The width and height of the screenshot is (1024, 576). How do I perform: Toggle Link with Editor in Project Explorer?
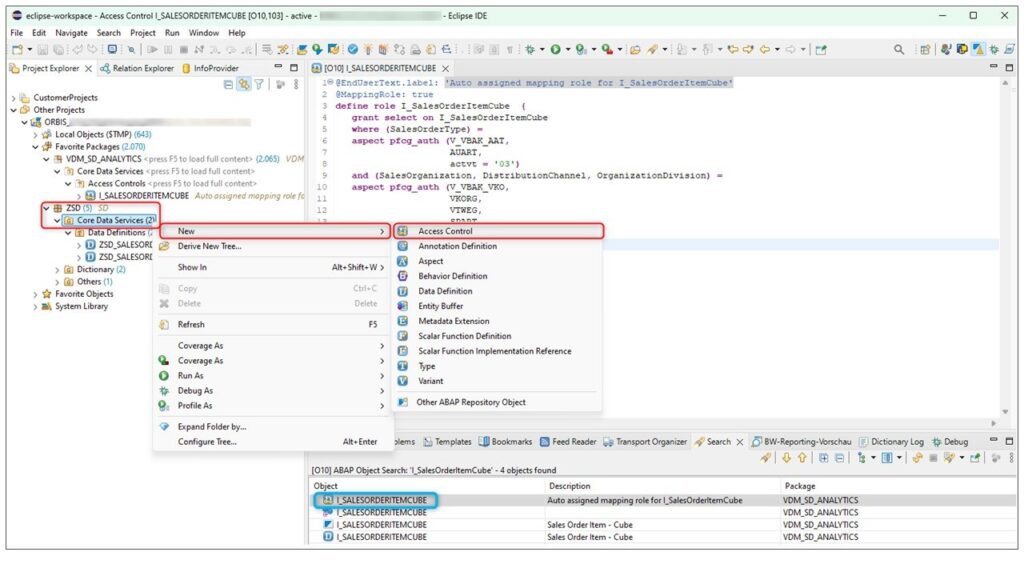coord(244,84)
